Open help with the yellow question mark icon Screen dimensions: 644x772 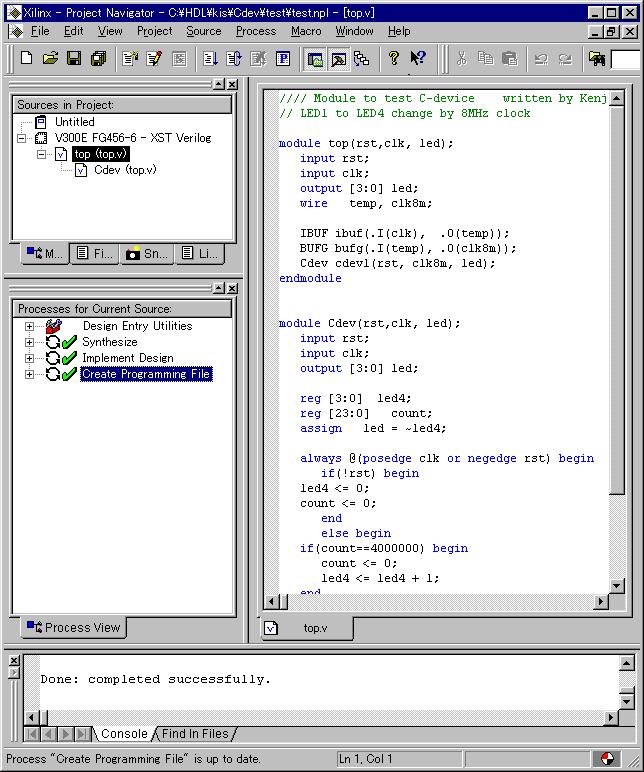[x=393, y=59]
